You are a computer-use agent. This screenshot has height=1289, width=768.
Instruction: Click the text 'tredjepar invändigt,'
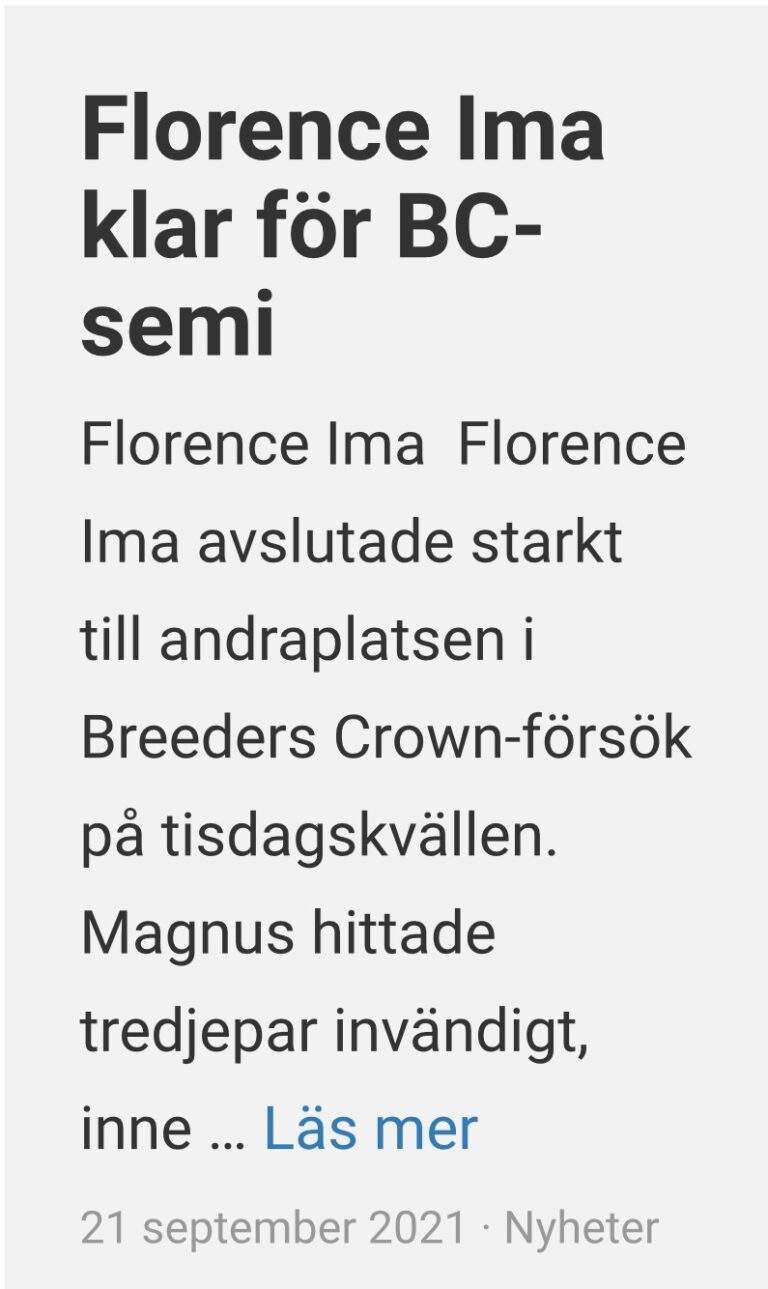[333, 1033]
